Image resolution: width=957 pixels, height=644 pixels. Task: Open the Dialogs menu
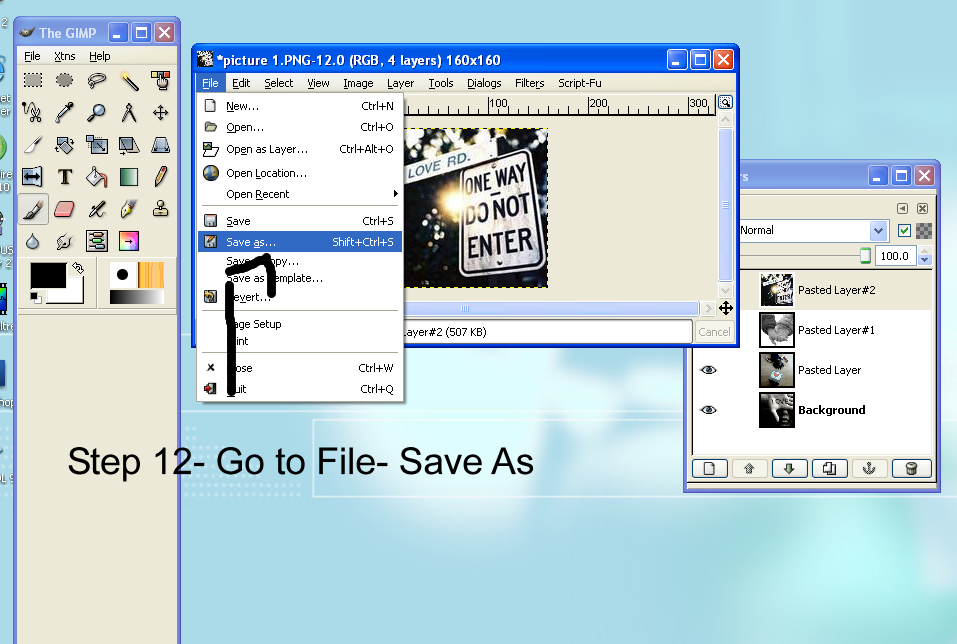coord(484,83)
